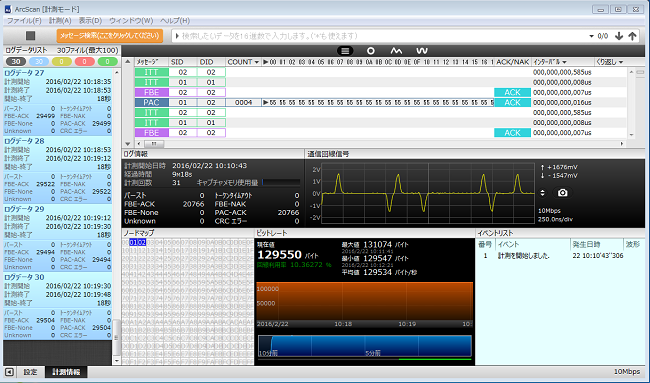Click the 10Mbps status bar indicator
Image resolution: width=650 pixels, height=383 pixels.
pyautogui.click(x=626, y=372)
